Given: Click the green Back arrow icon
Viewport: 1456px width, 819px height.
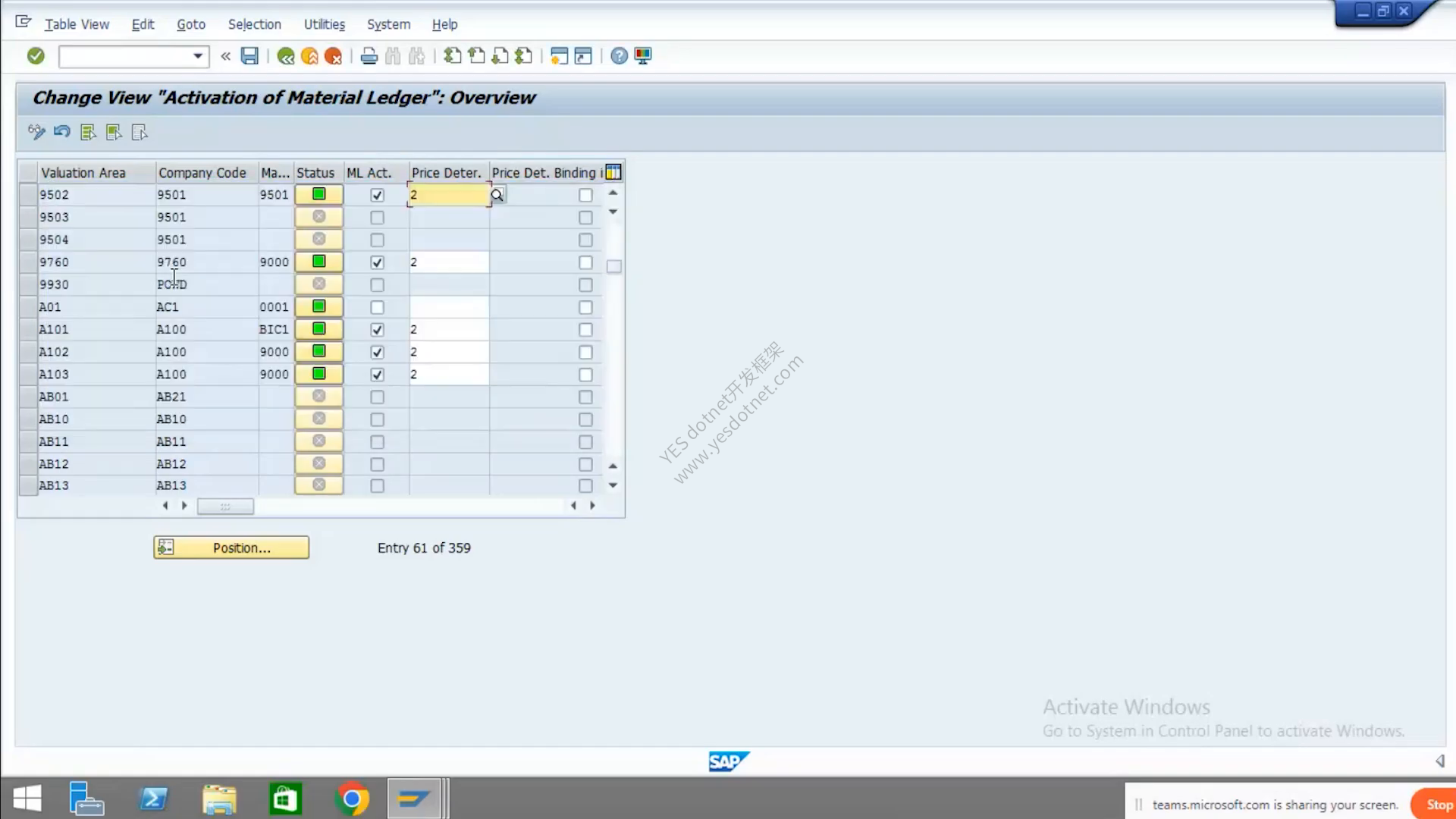Looking at the screenshot, I should 286,56.
